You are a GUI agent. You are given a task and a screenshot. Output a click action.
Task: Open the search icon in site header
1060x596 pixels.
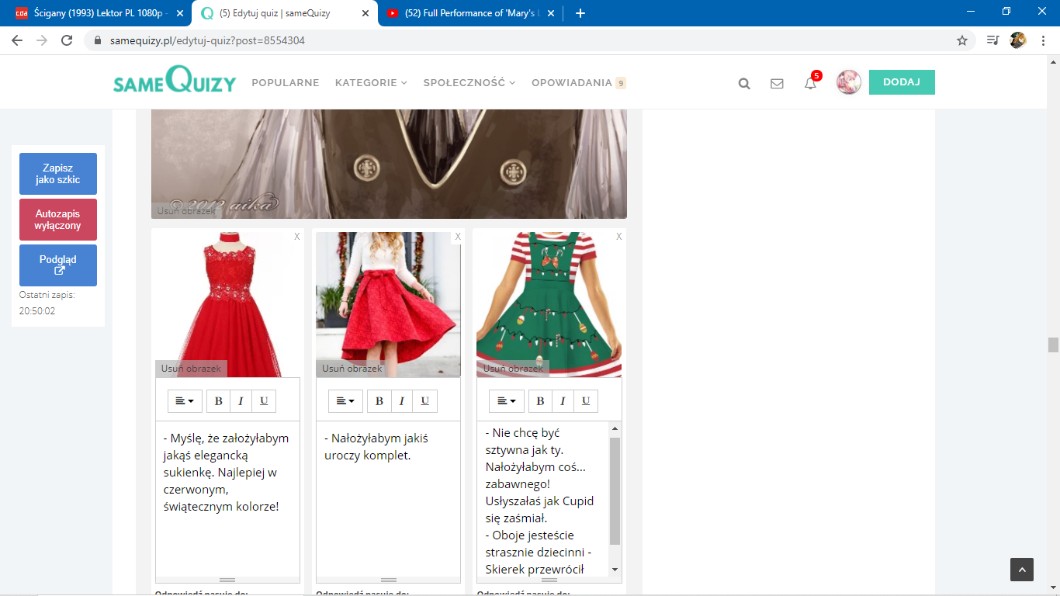pyautogui.click(x=744, y=84)
